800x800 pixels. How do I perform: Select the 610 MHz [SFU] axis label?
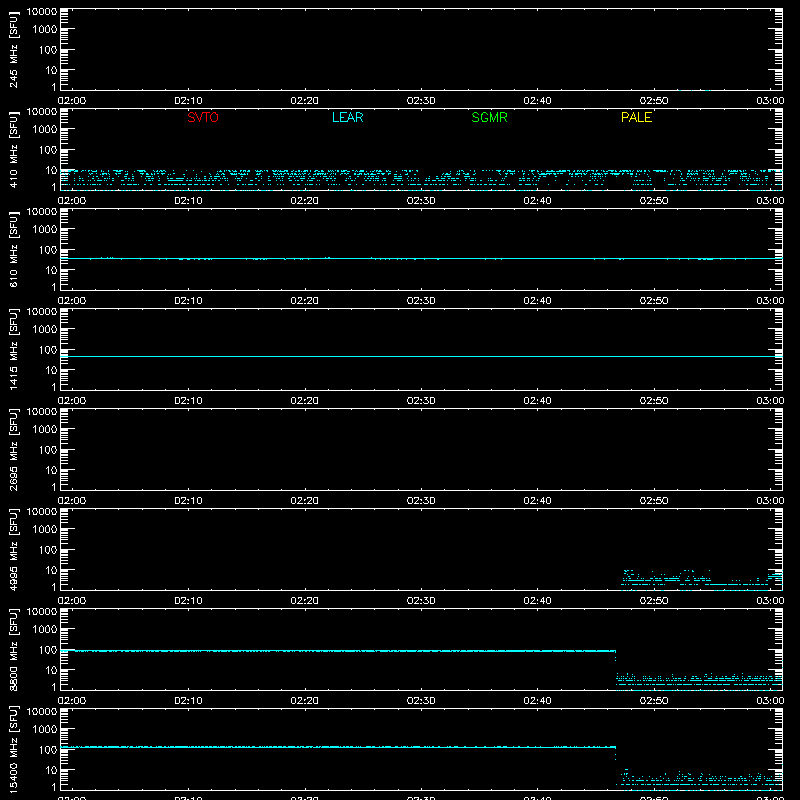pyautogui.click(x=13, y=250)
